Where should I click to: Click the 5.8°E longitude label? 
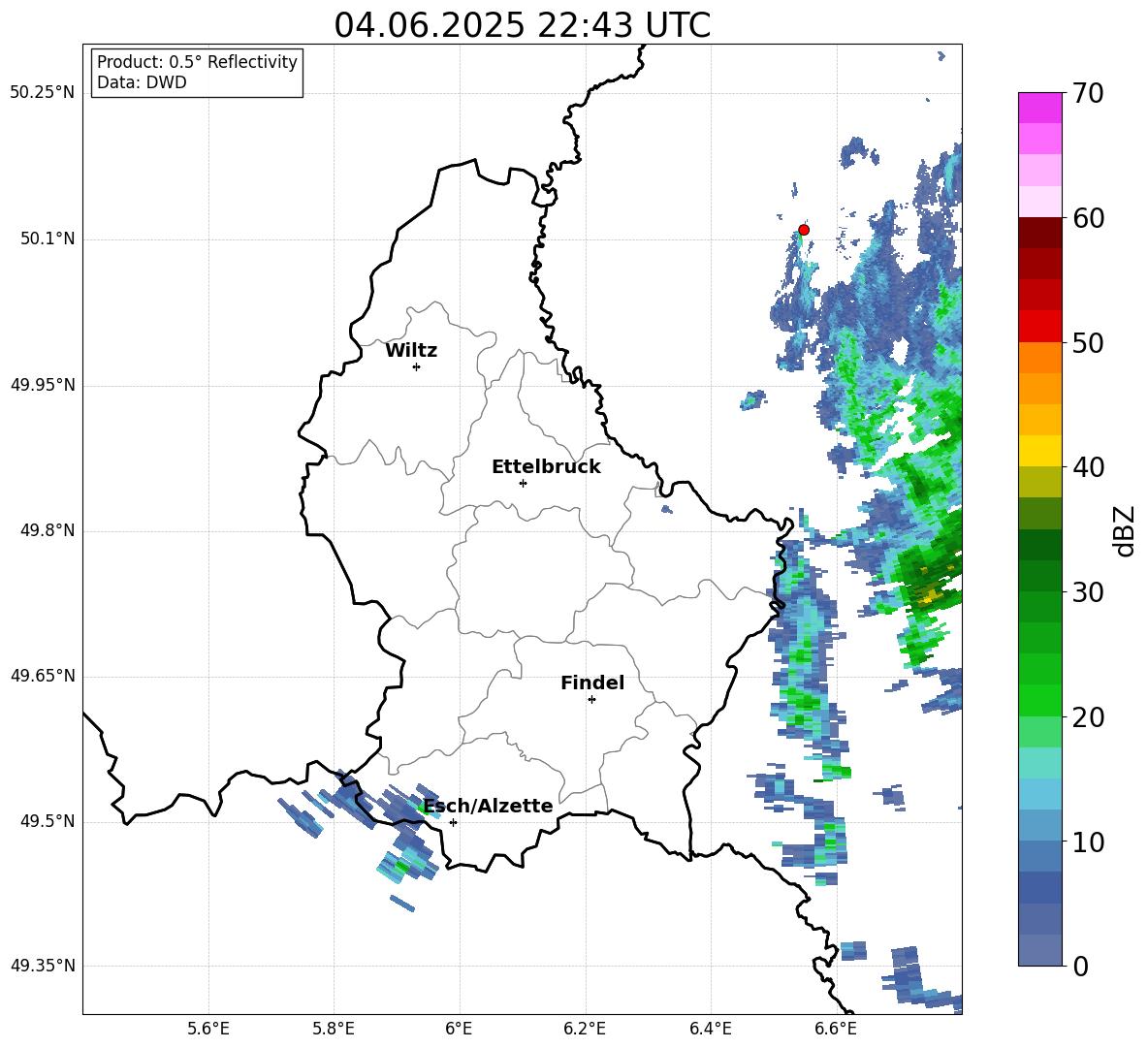tap(334, 1029)
